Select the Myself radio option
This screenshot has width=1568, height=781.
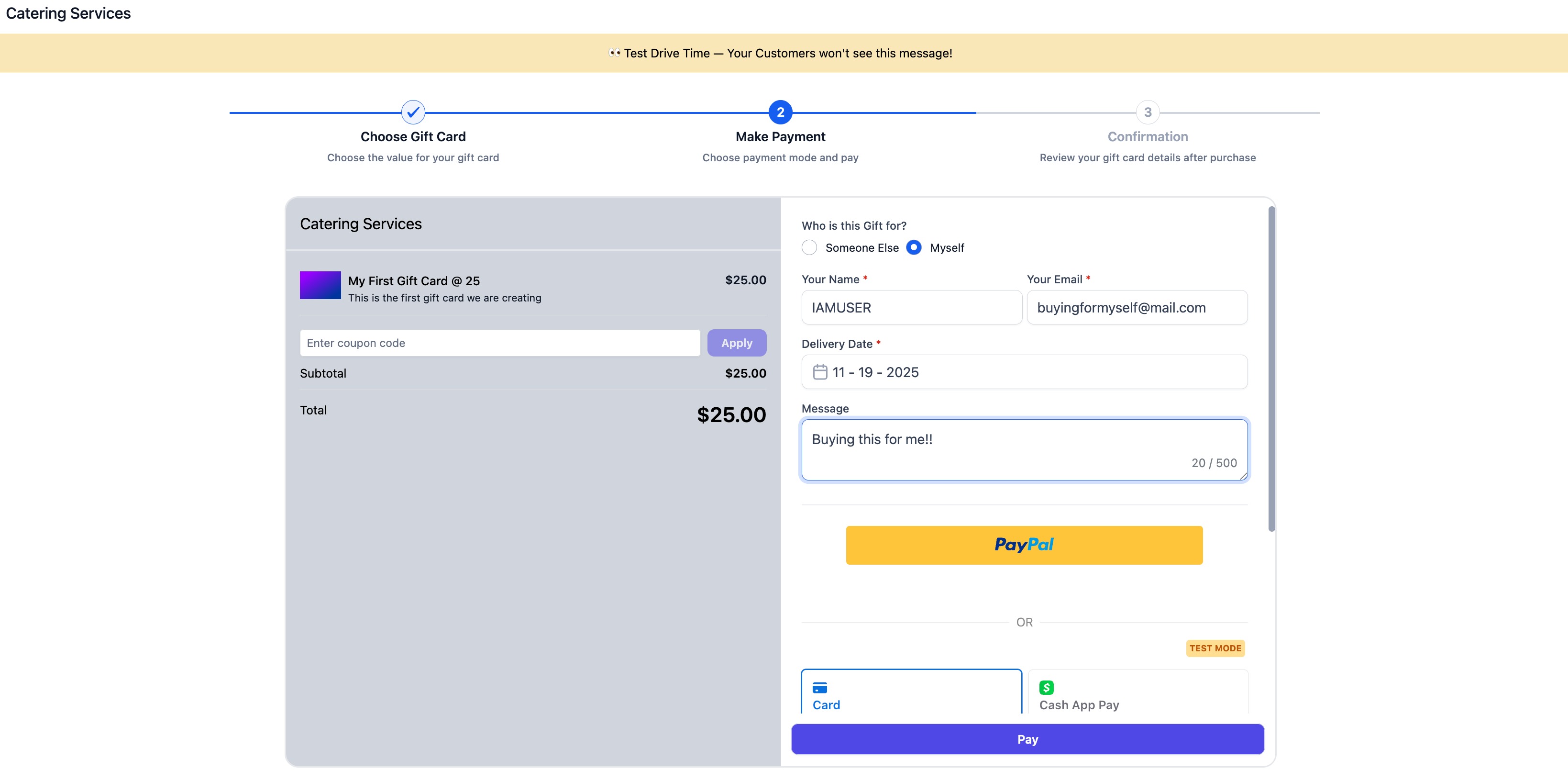click(913, 247)
